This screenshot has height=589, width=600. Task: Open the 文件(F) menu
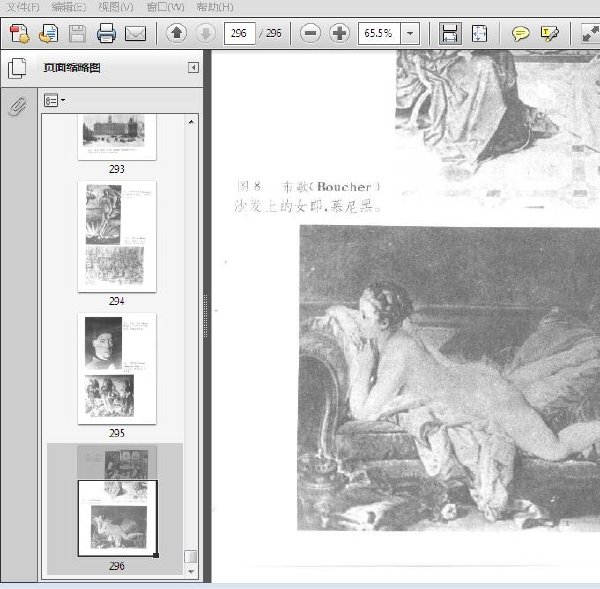coord(23,7)
